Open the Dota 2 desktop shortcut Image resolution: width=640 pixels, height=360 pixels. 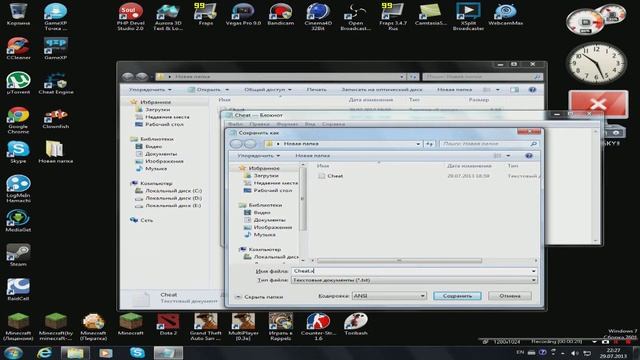[168, 324]
